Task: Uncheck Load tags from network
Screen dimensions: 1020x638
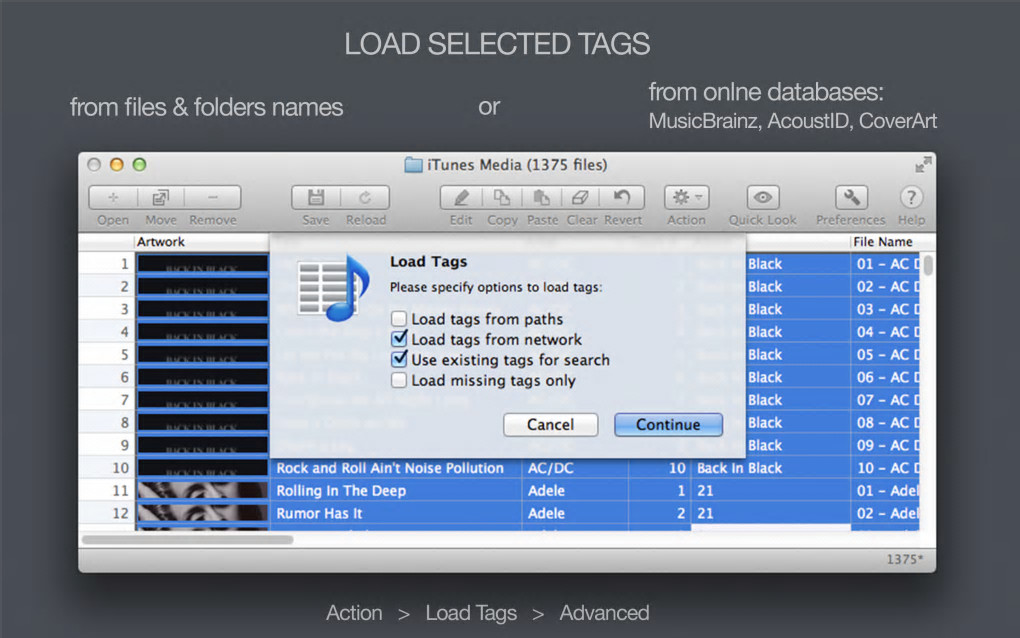Action: 399,339
